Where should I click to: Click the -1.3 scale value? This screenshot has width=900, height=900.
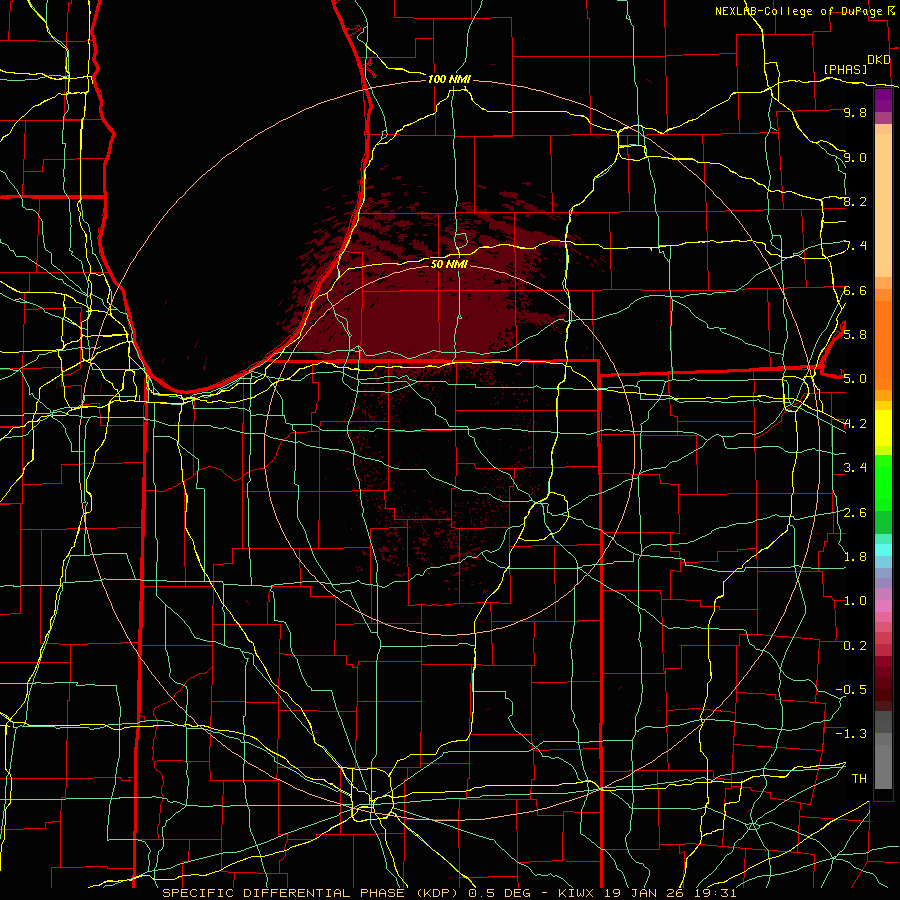coord(851,734)
